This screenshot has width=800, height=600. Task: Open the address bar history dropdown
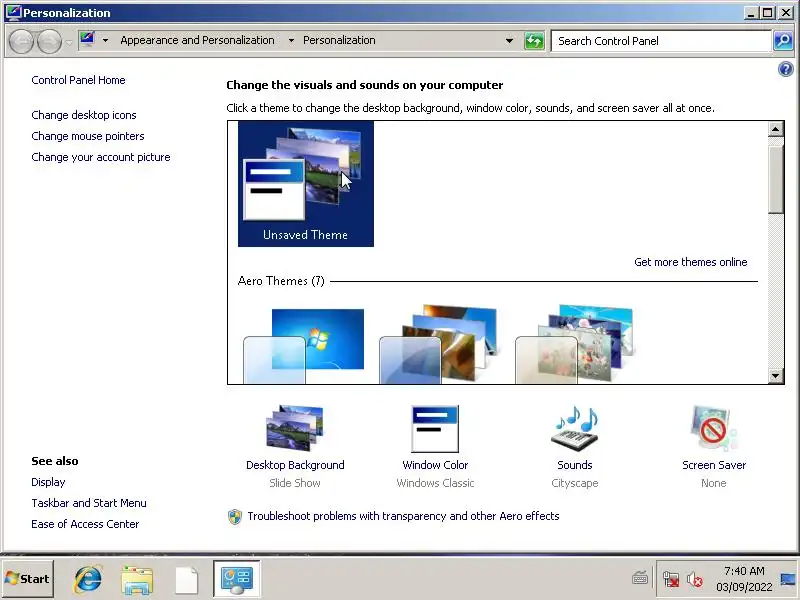click(x=509, y=41)
